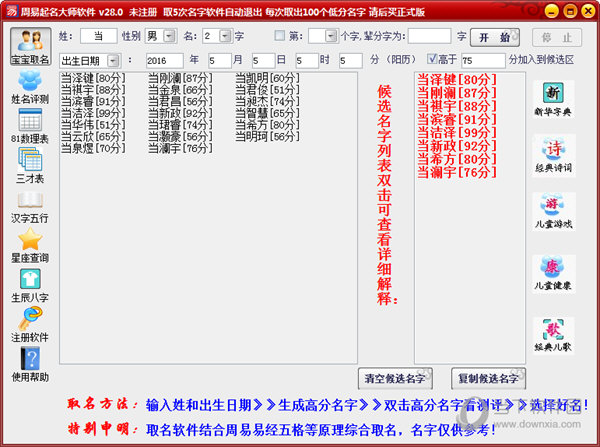Select 当刚澜[87分] in generated list
This screenshot has height=447, width=600.
pyautogui.click(x=180, y=78)
